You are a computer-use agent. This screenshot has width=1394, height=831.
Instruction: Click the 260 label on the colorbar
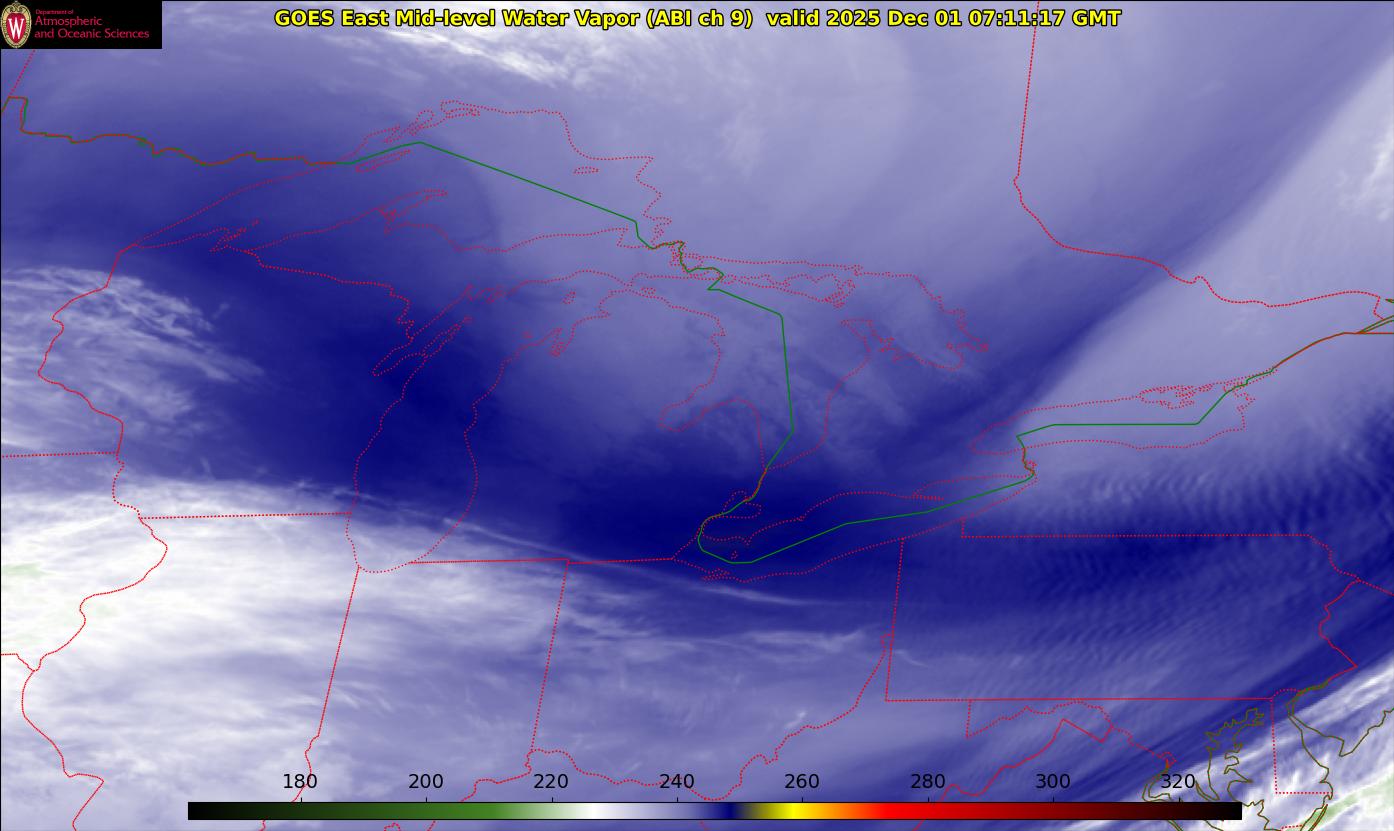[802, 781]
